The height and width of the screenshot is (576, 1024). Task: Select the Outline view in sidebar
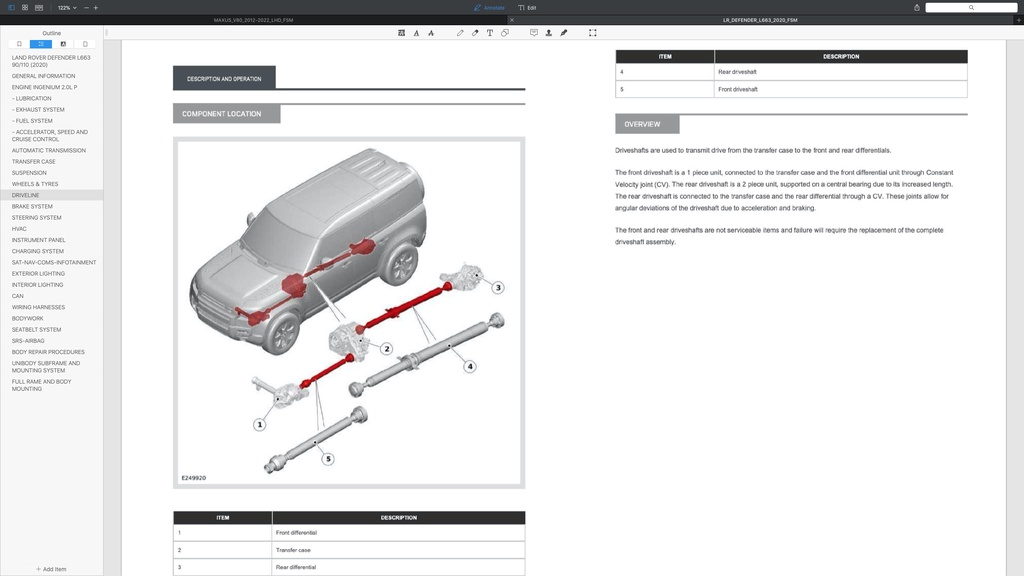(x=41, y=44)
